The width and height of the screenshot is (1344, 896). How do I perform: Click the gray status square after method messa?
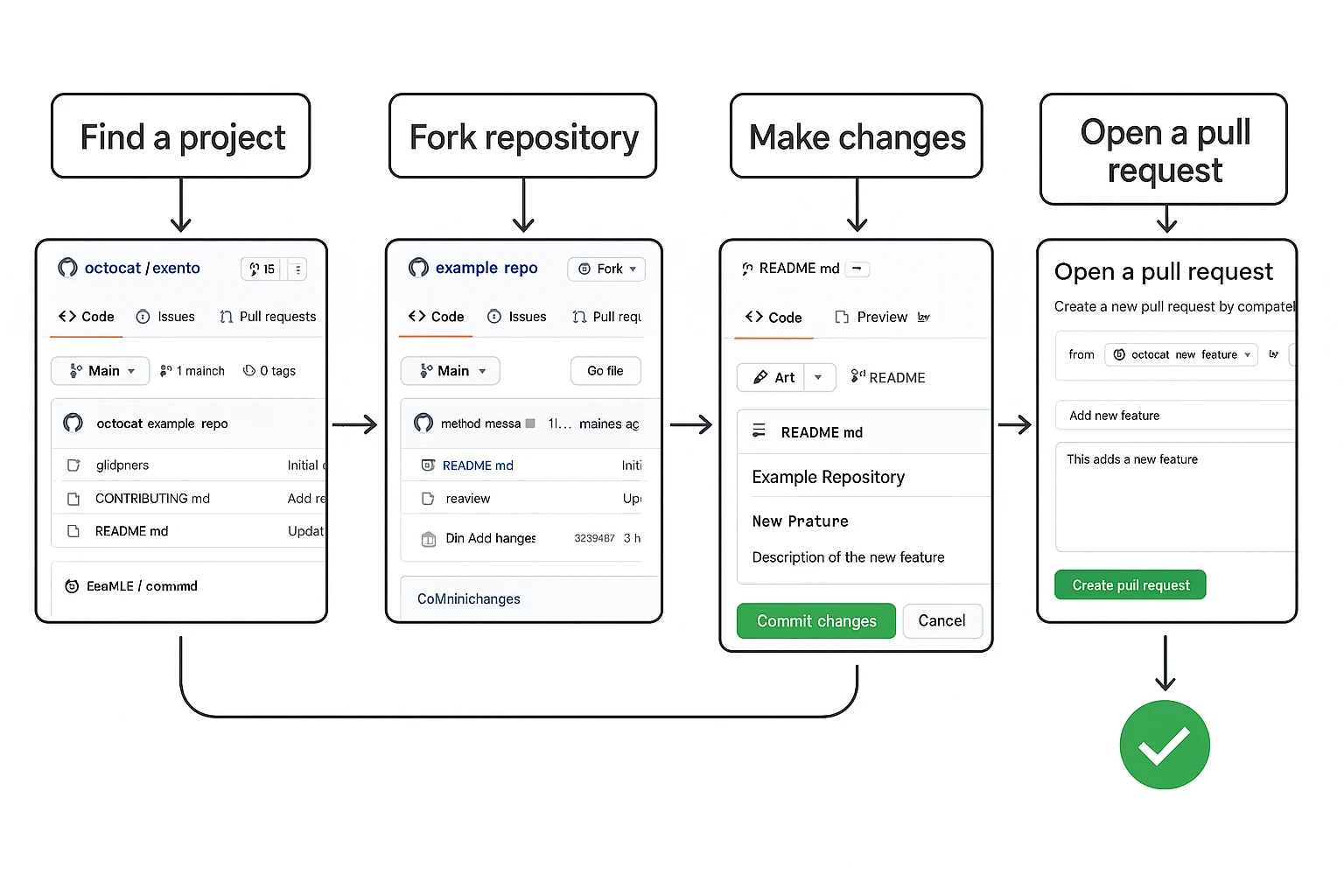coord(529,423)
